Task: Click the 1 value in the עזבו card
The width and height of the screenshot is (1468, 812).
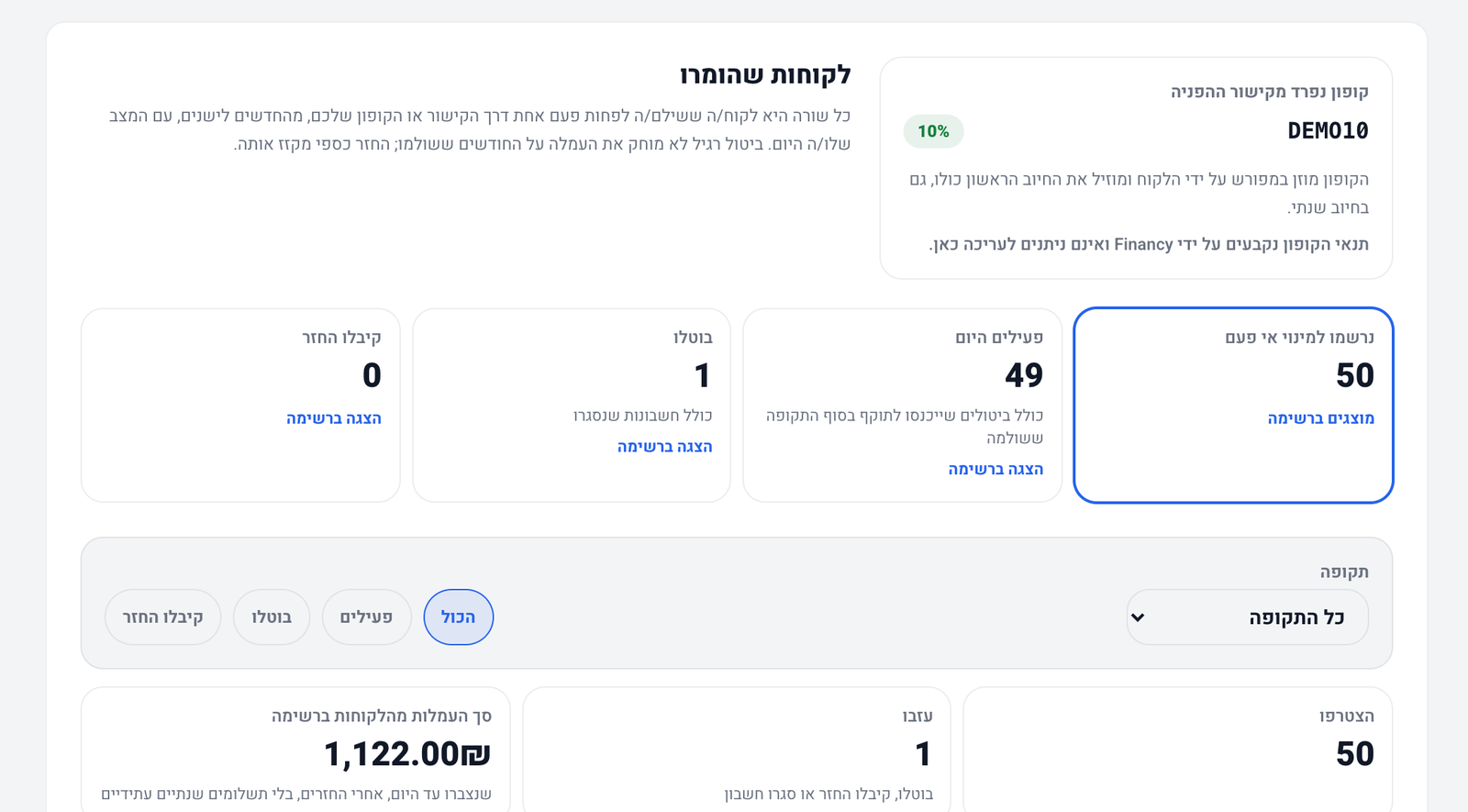Action: (923, 754)
